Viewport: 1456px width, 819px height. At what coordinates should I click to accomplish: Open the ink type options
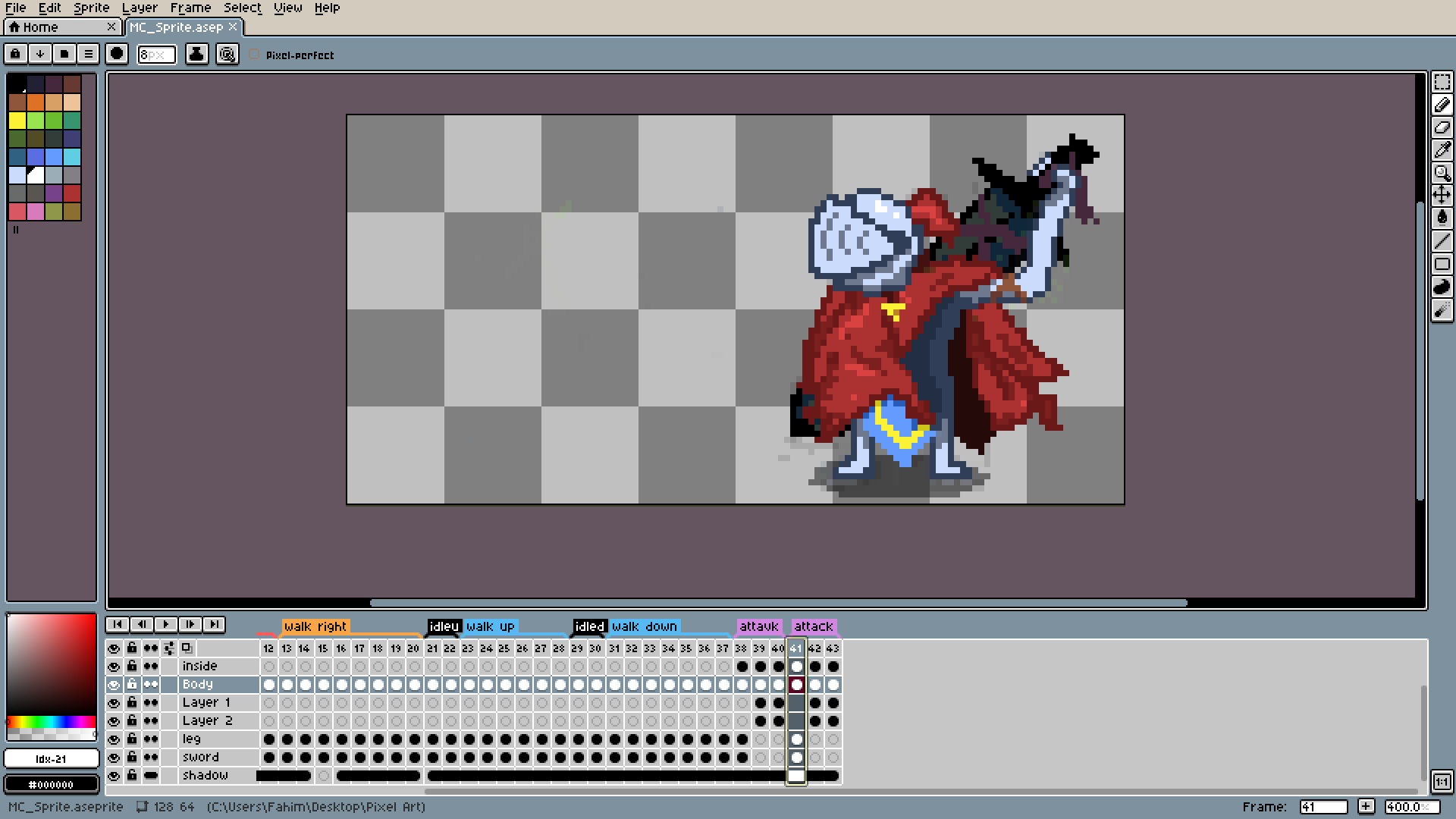tap(196, 54)
